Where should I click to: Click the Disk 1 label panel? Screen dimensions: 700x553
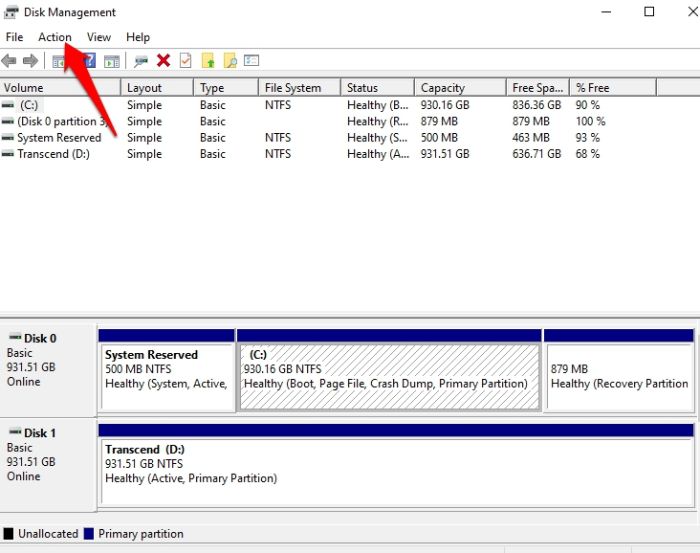[48, 465]
